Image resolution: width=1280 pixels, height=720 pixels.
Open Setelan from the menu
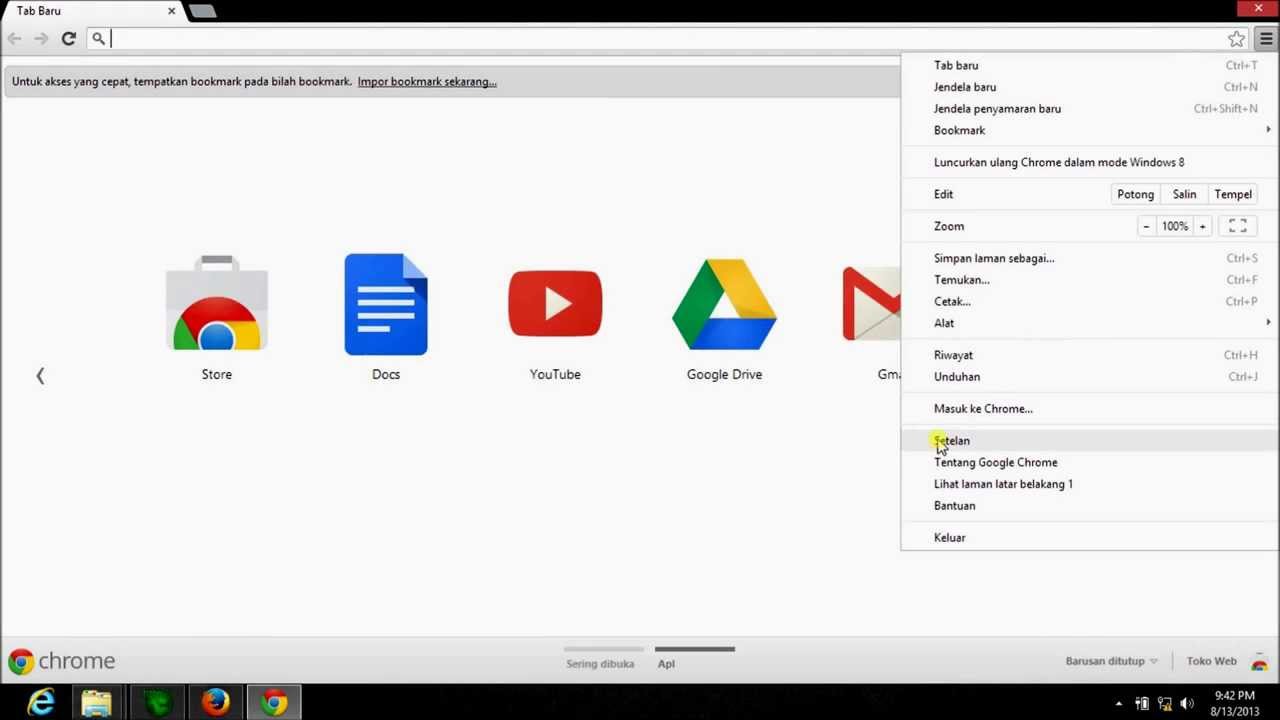point(1089,441)
